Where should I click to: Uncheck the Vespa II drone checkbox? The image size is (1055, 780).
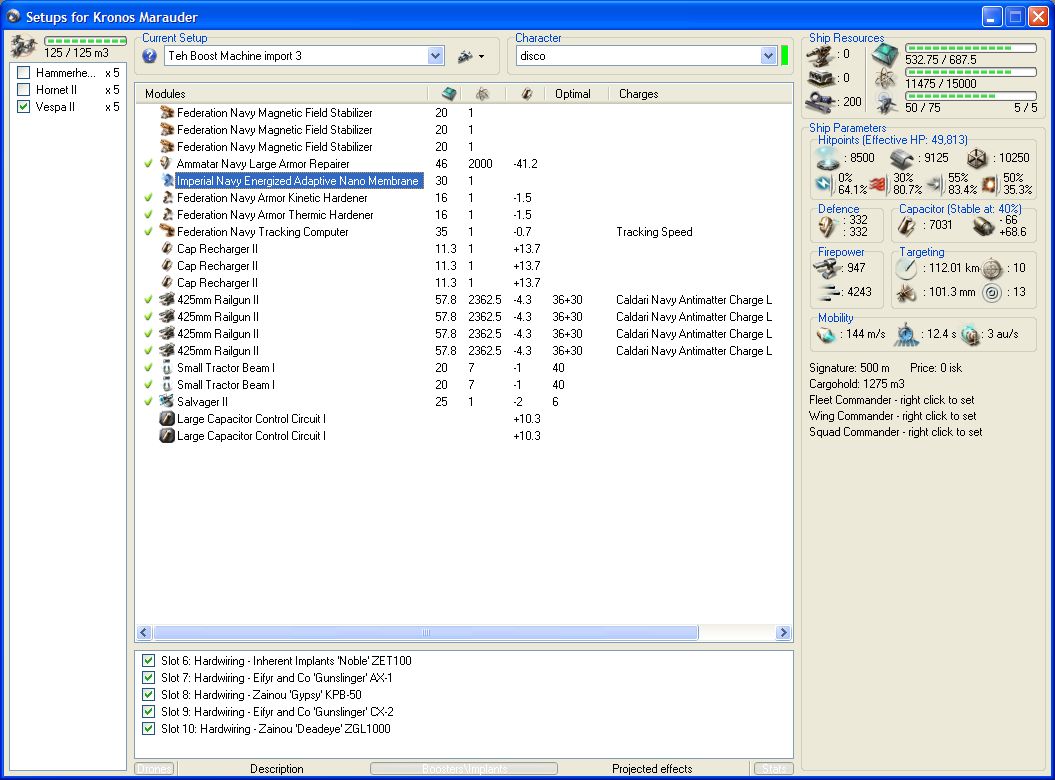click(x=24, y=107)
